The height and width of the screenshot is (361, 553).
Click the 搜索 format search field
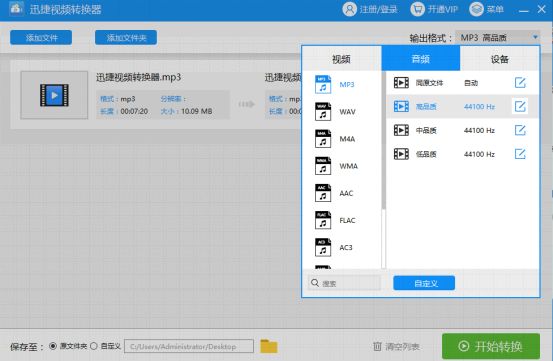[344, 283]
